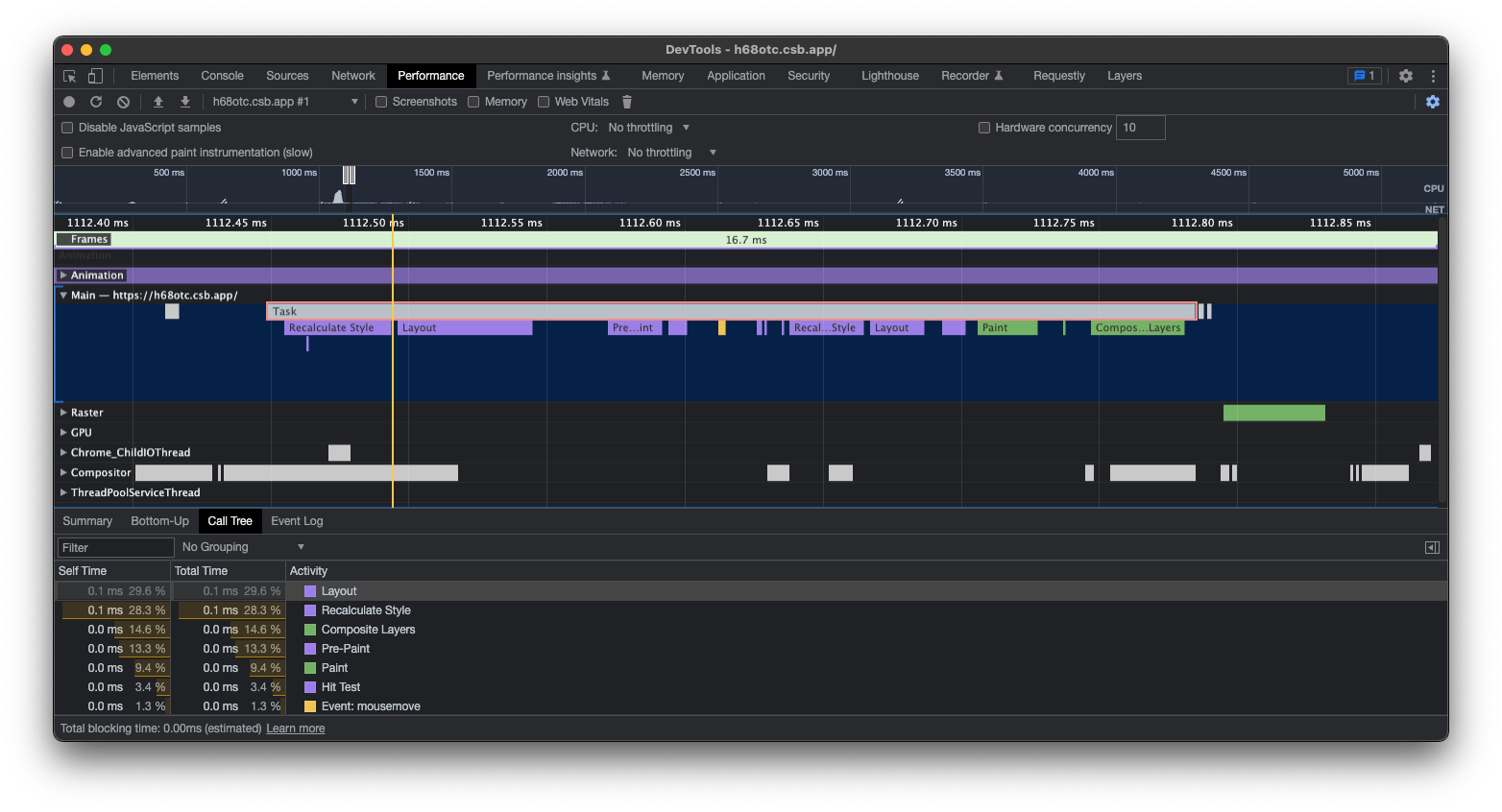
Task: Click the load profile upload icon
Action: pos(158,102)
